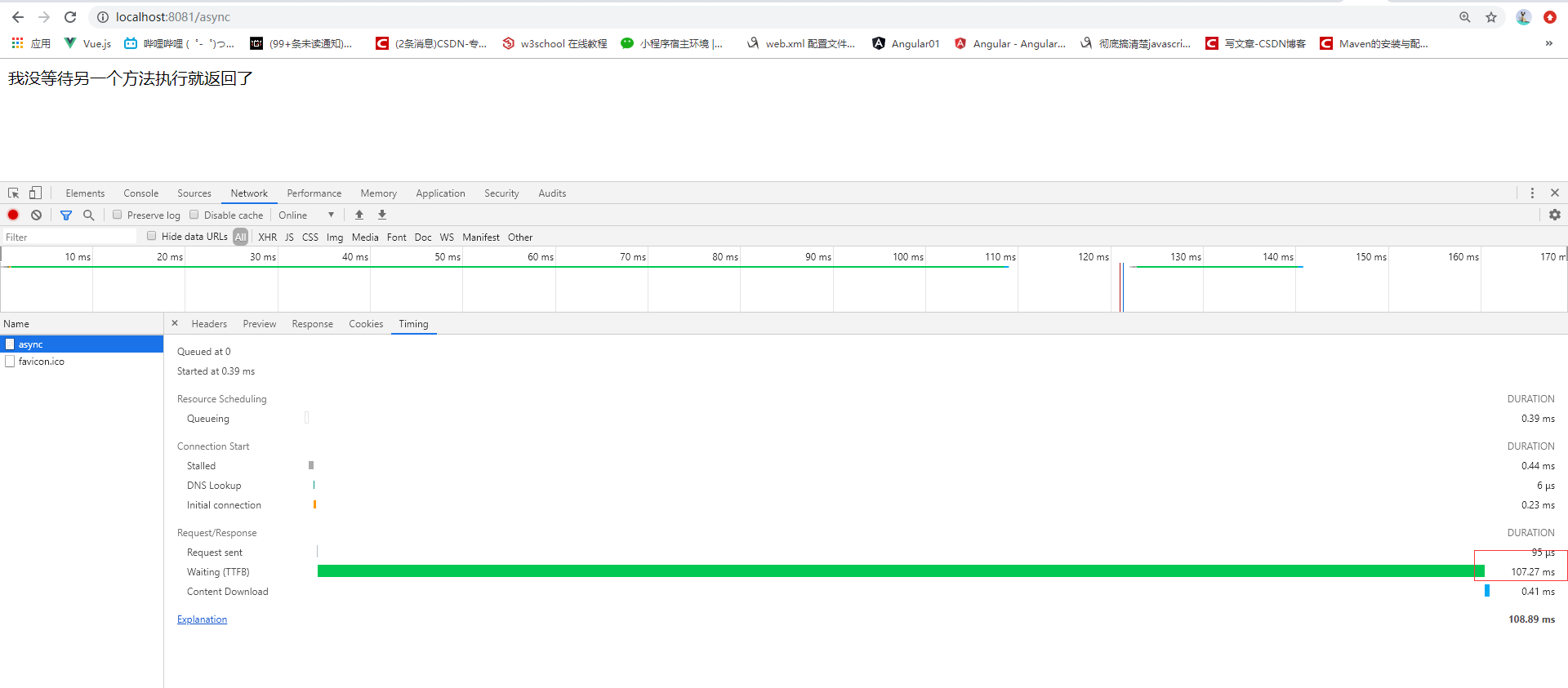
Task: Click the address bar URL
Action: 173,17
